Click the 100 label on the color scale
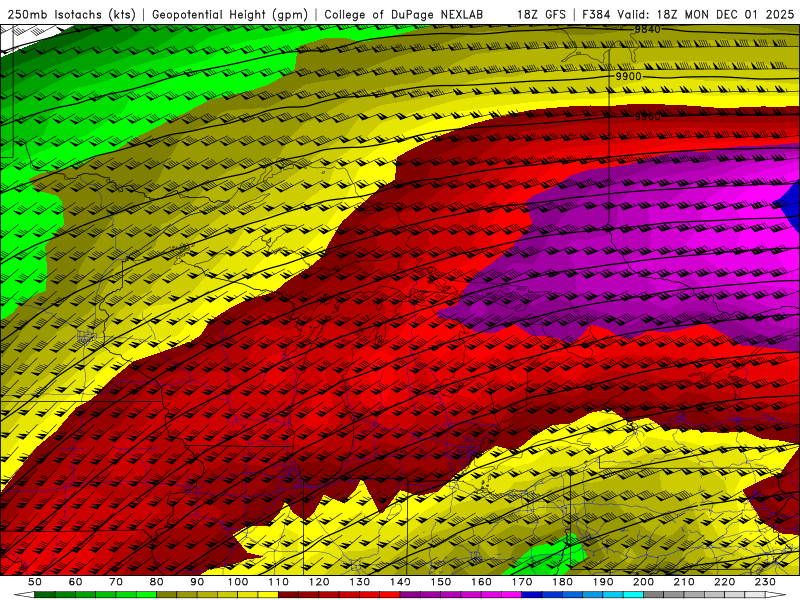The width and height of the screenshot is (800, 600). tap(238, 582)
